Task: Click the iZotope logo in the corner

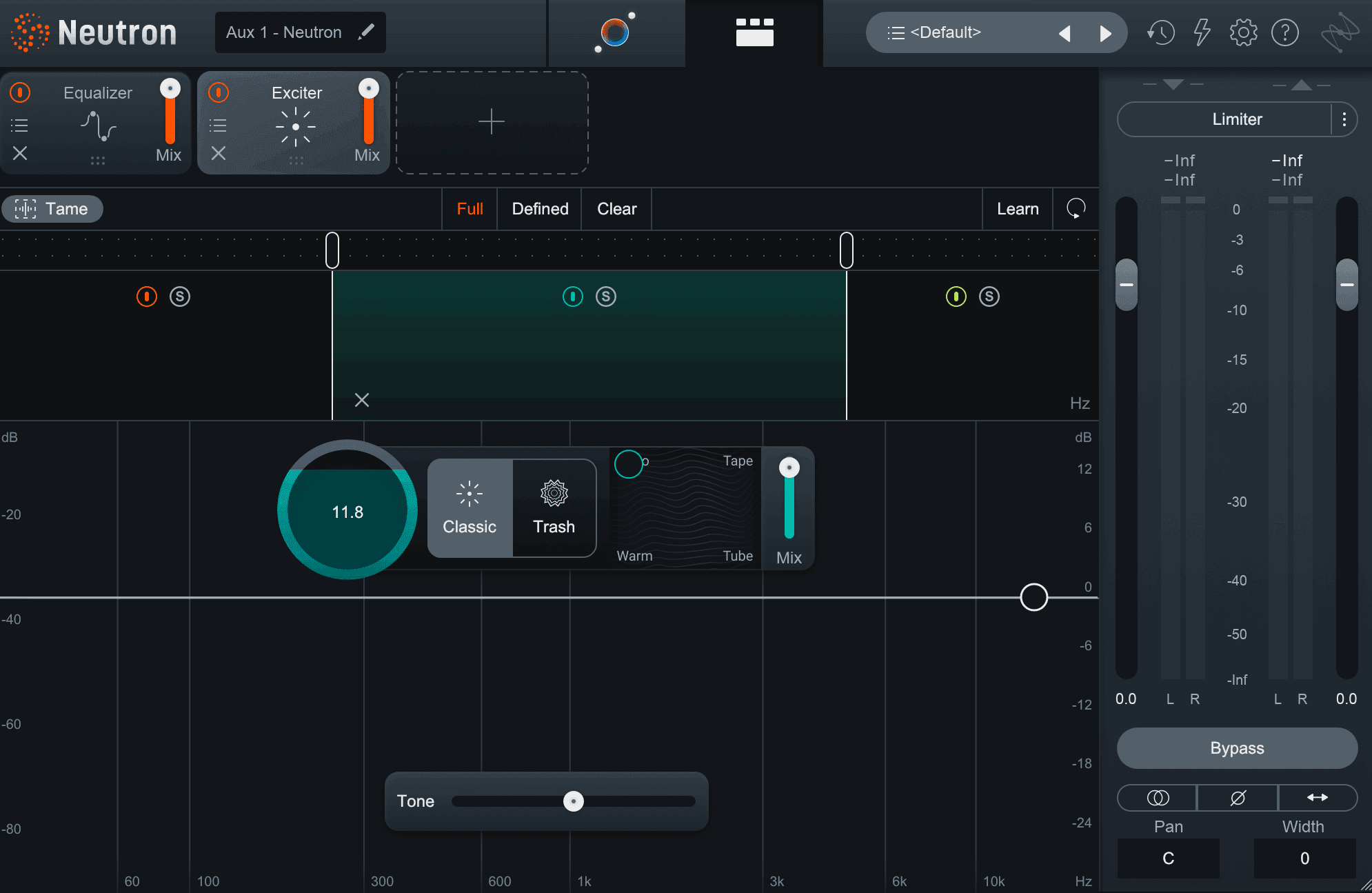Action: 1340,32
